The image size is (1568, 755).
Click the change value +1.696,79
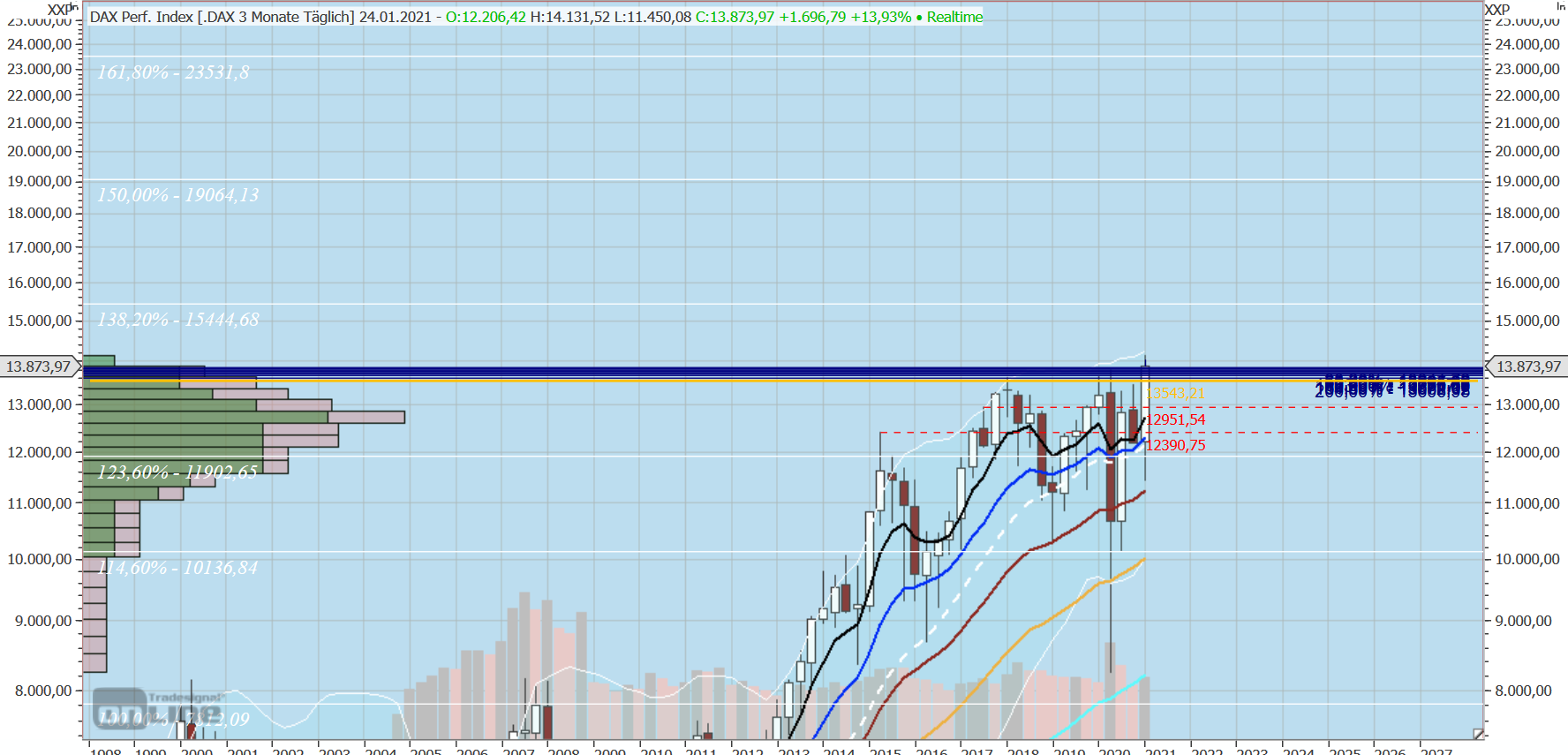coord(813,17)
